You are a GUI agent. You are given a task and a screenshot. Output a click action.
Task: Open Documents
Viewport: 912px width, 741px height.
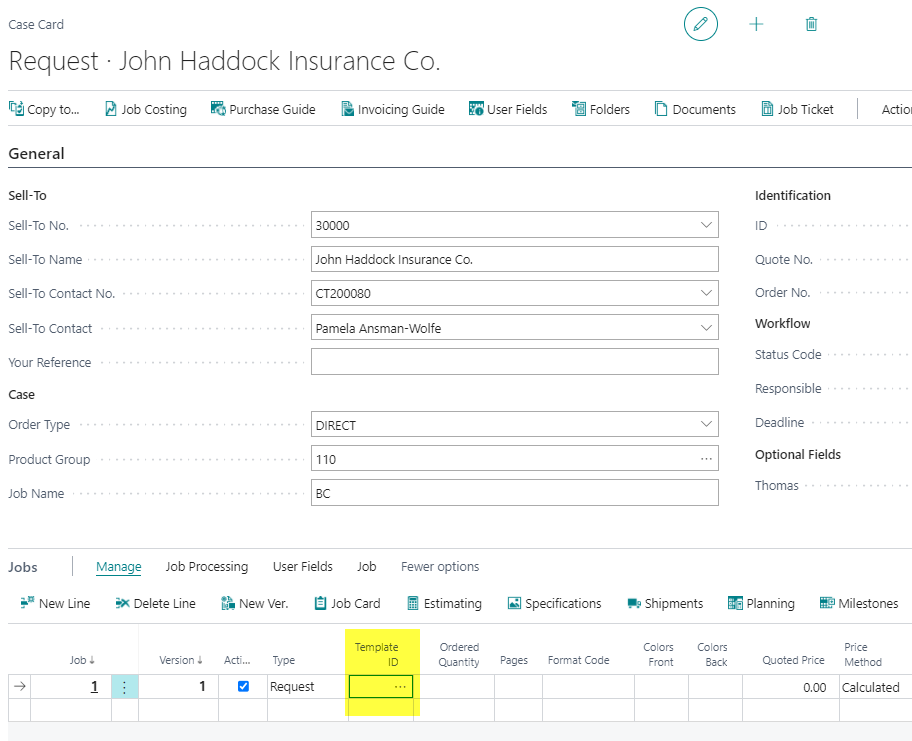point(695,109)
